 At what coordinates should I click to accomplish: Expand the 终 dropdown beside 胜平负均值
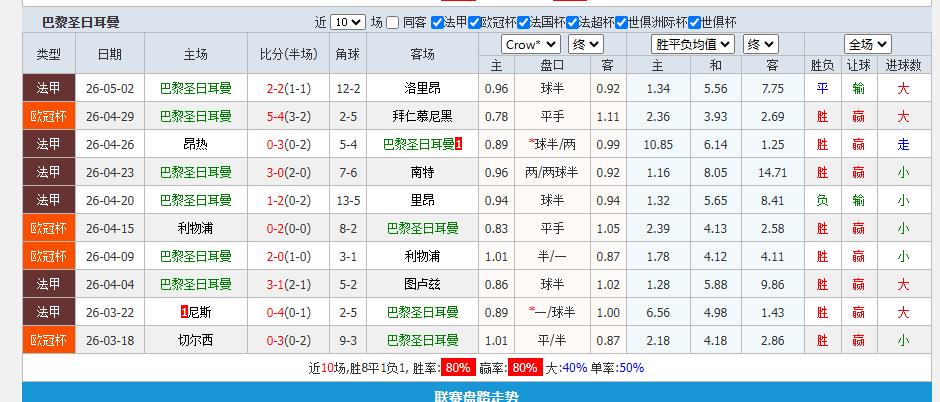click(761, 44)
